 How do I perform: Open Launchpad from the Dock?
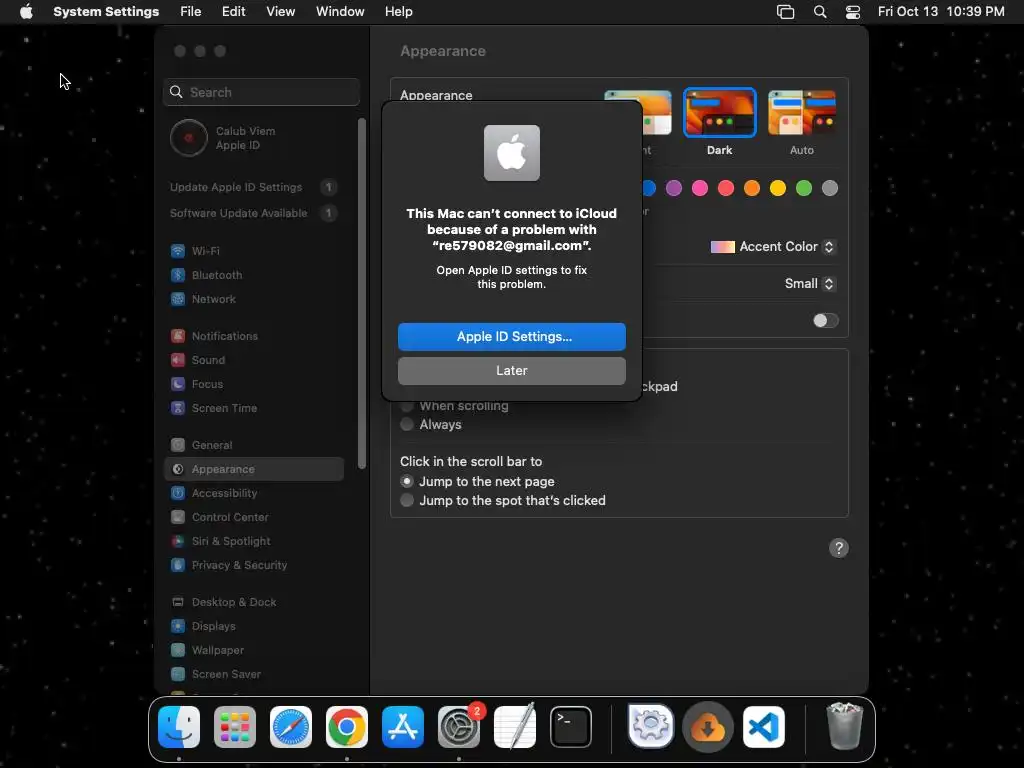[235, 727]
